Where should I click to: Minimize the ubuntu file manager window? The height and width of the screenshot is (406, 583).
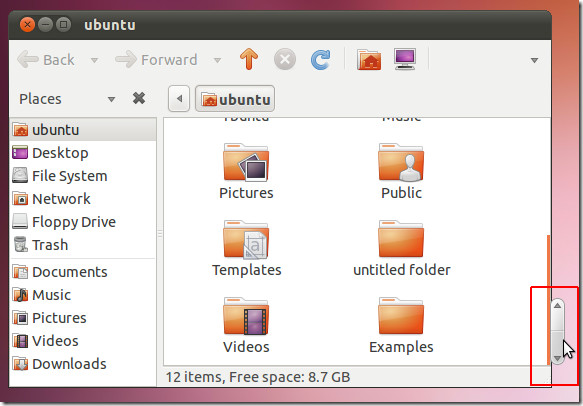point(45,25)
